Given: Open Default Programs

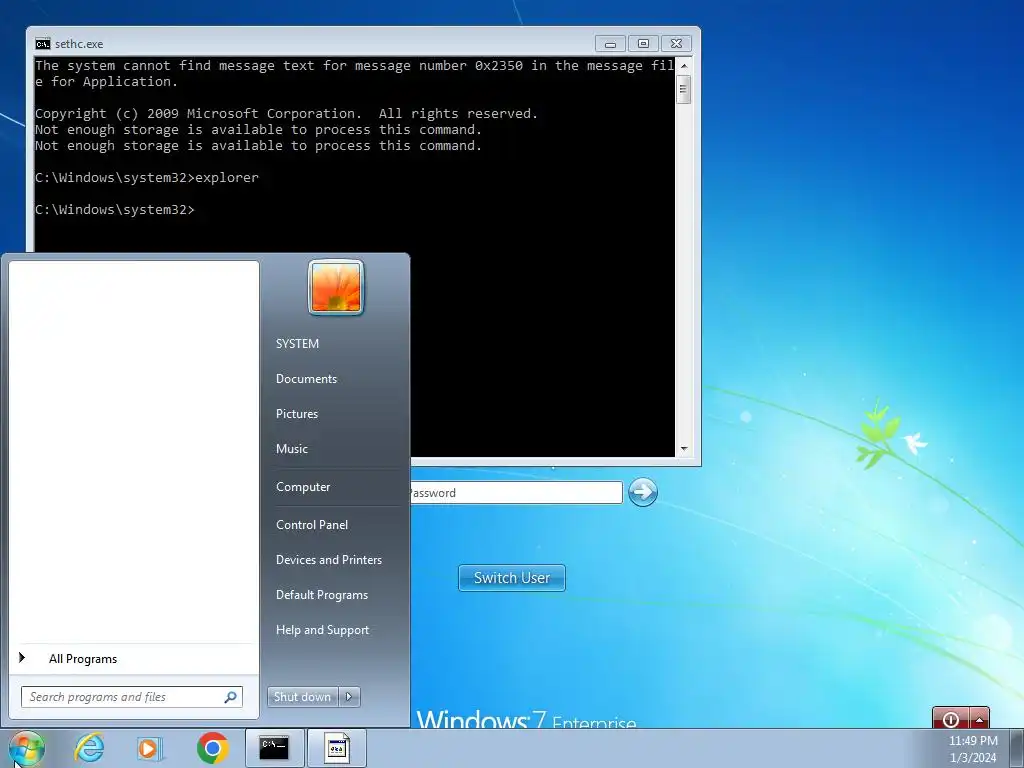Looking at the screenshot, I should click(321, 595).
